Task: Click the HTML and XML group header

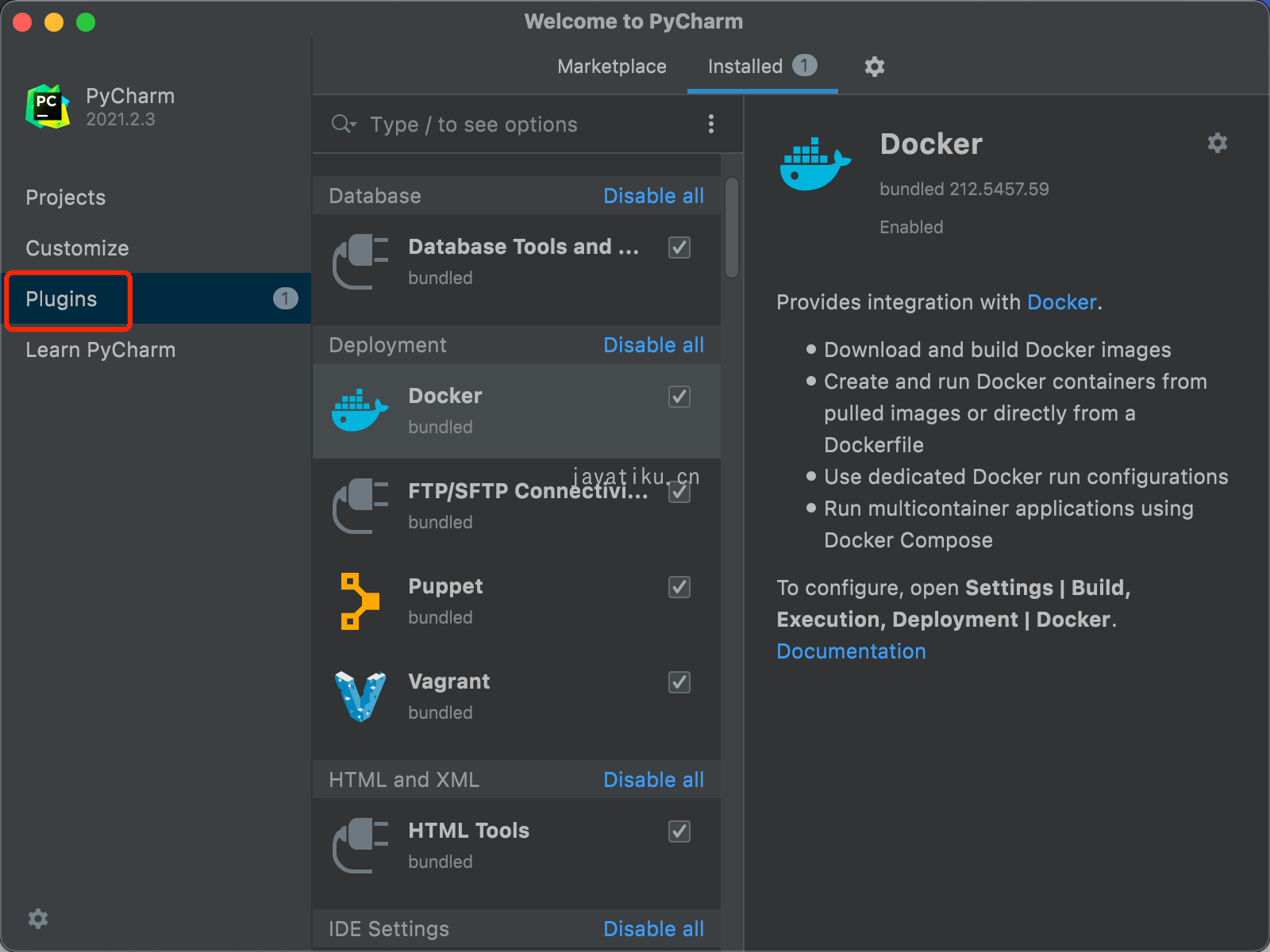Action: click(x=404, y=780)
